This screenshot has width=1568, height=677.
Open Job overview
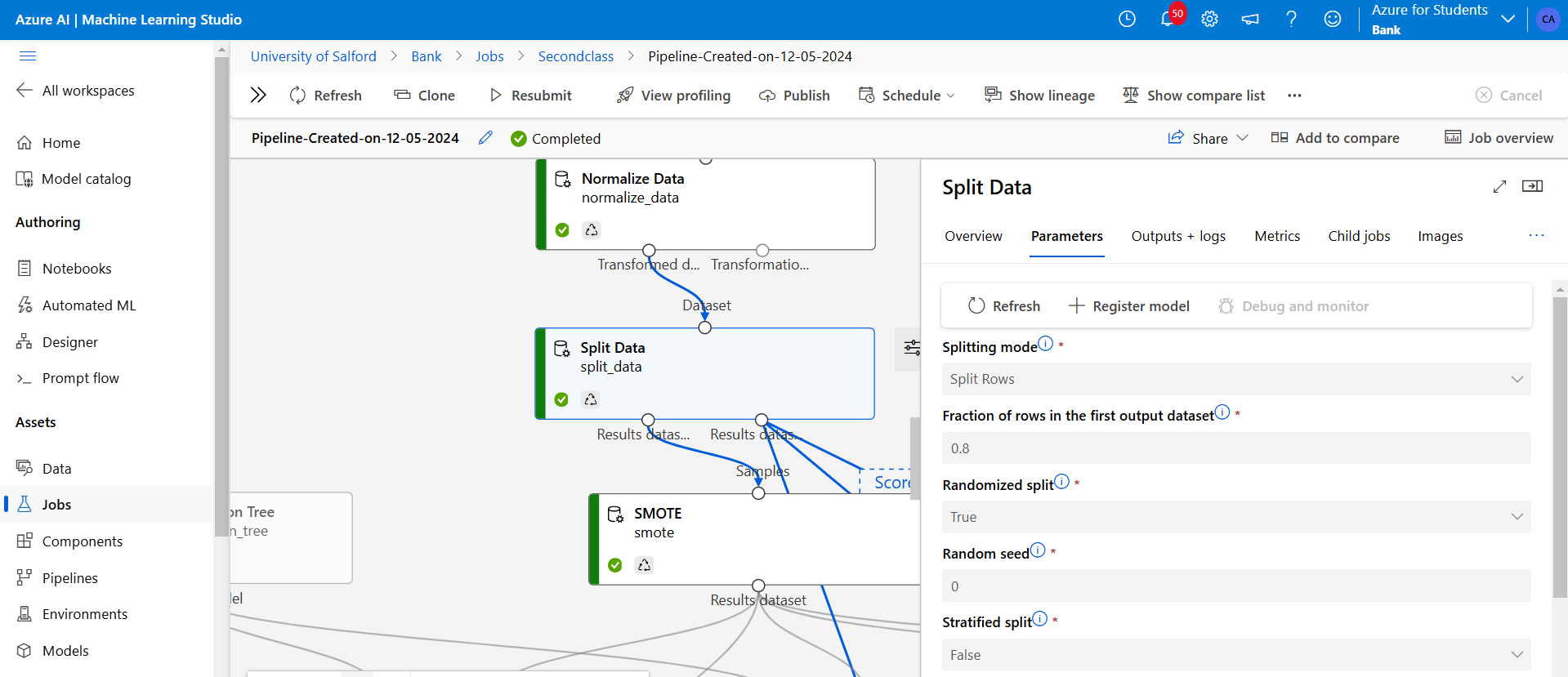point(1499,138)
